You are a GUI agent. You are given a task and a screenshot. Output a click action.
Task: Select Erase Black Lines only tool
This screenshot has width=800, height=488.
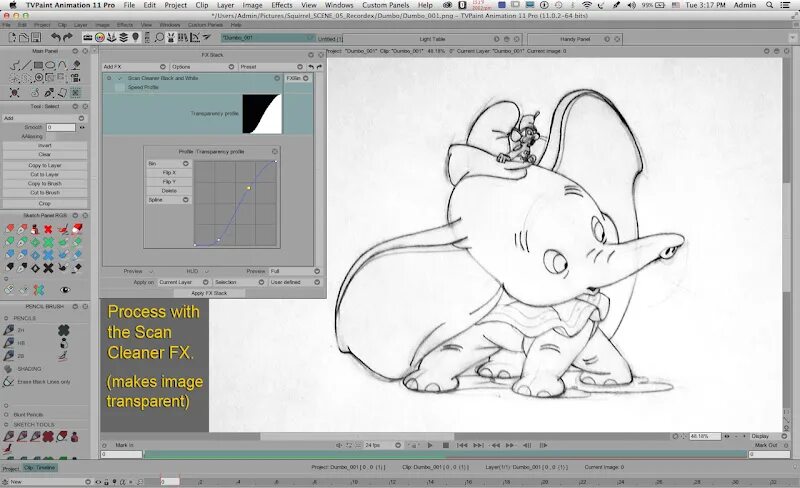(8, 382)
